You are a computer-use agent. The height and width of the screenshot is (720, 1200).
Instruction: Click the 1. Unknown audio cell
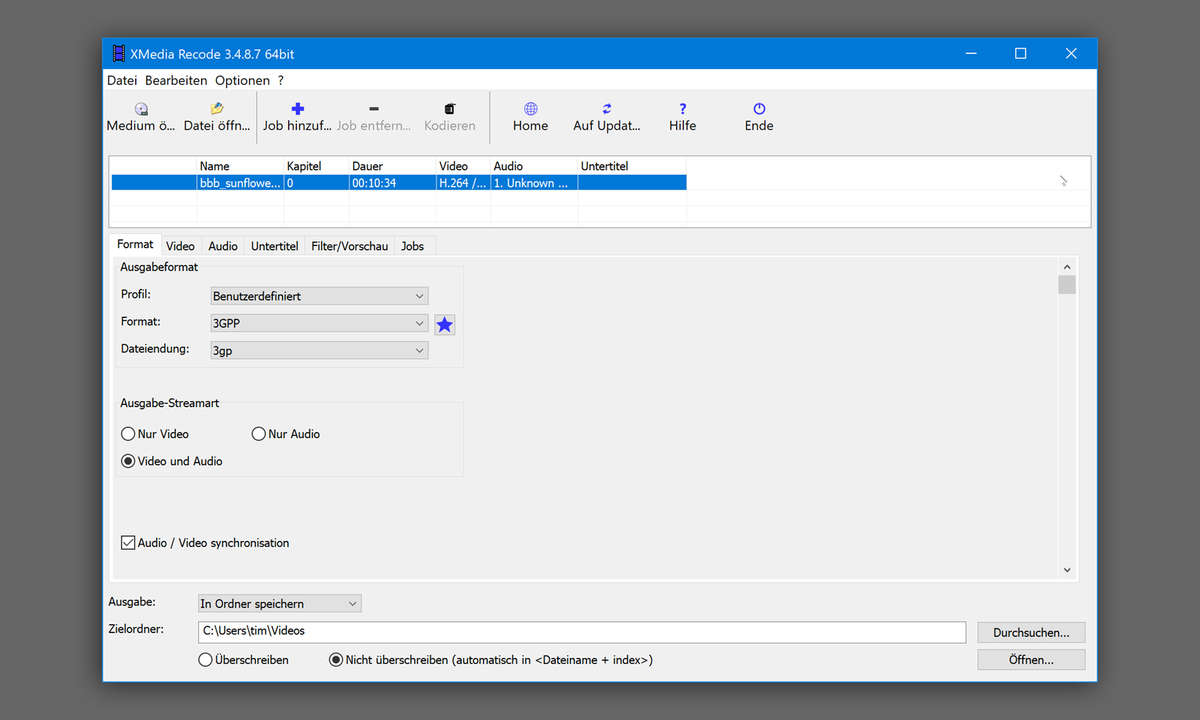click(x=534, y=183)
